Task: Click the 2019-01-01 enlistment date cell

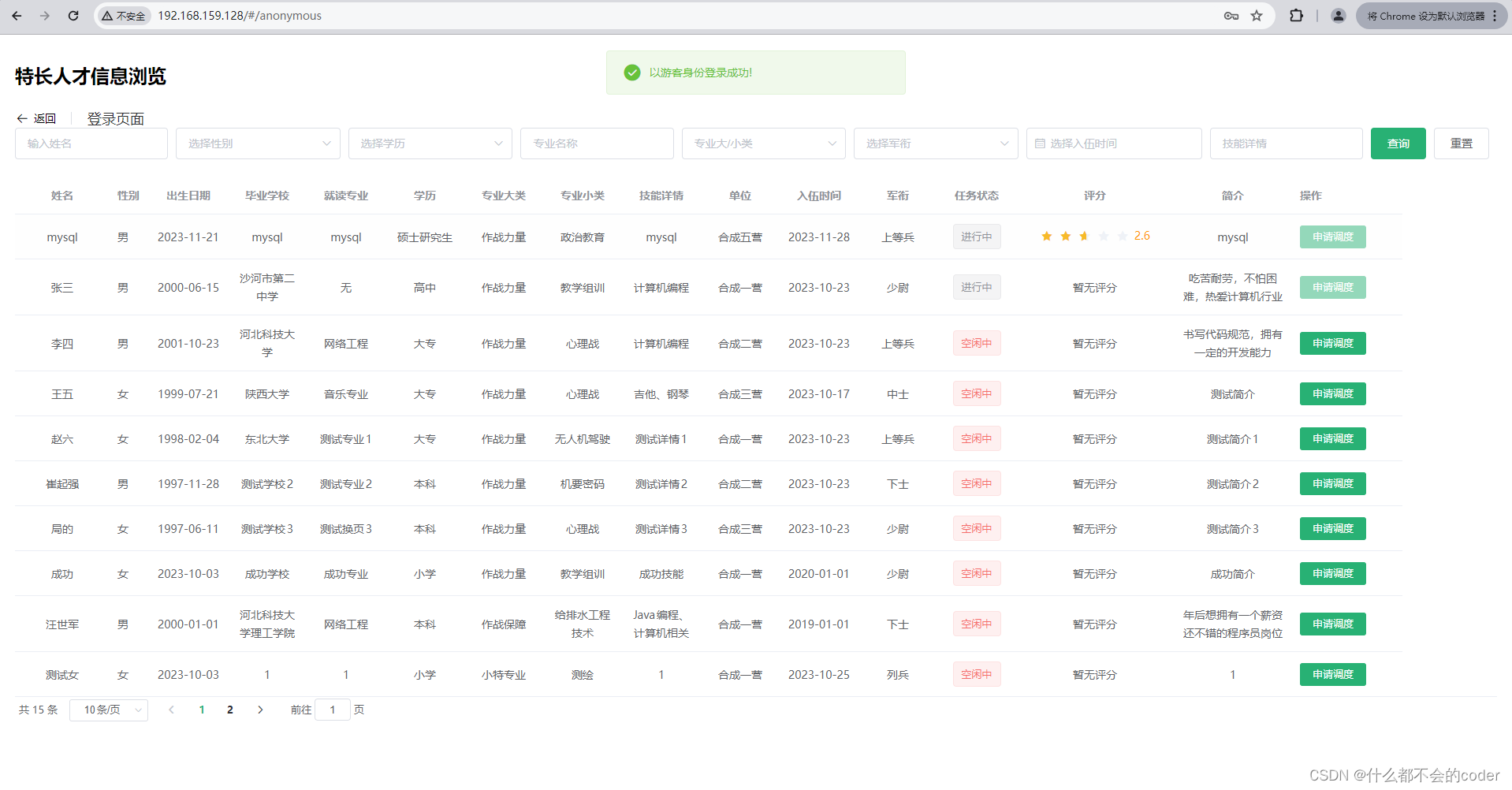Action: [x=819, y=624]
